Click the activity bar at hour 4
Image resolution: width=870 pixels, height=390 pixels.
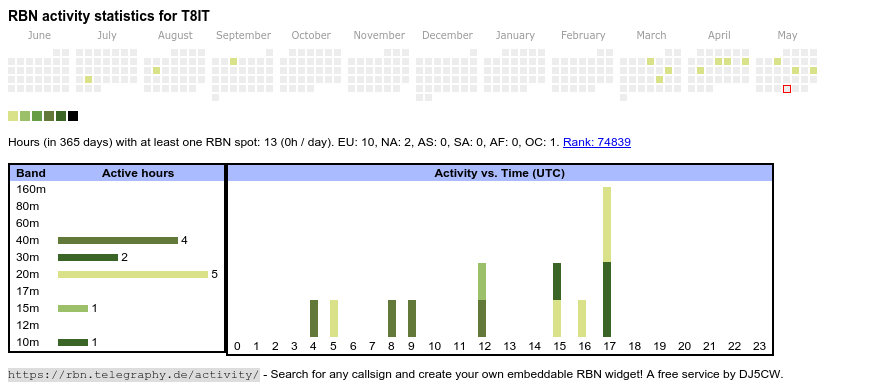tap(314, 318)
